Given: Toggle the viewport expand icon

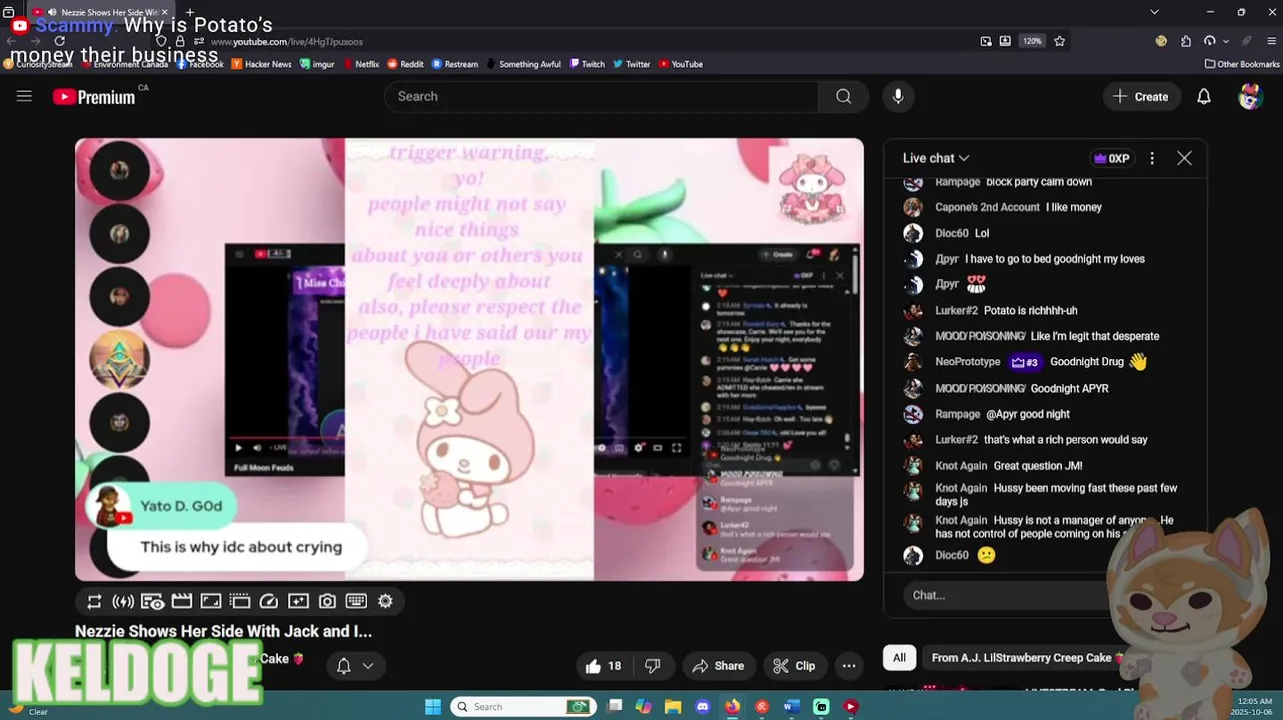Looking at the screenshot, I should point(239,601).
